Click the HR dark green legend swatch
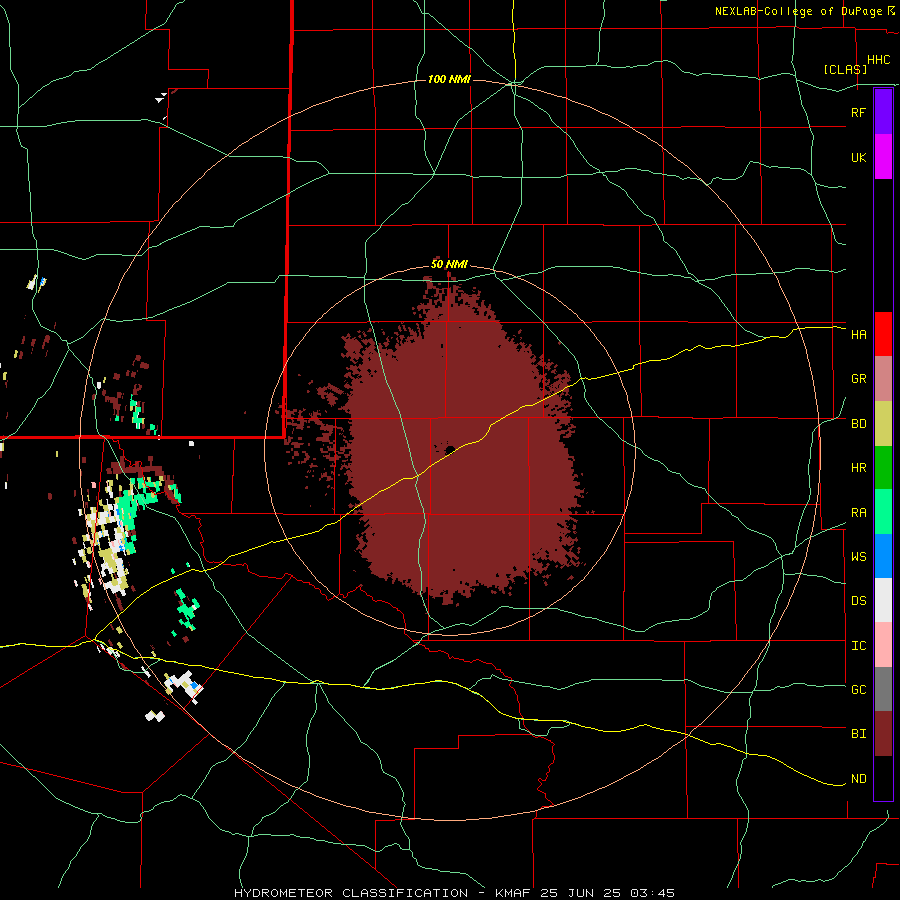The image size is (900, 900). click(883, 468)
